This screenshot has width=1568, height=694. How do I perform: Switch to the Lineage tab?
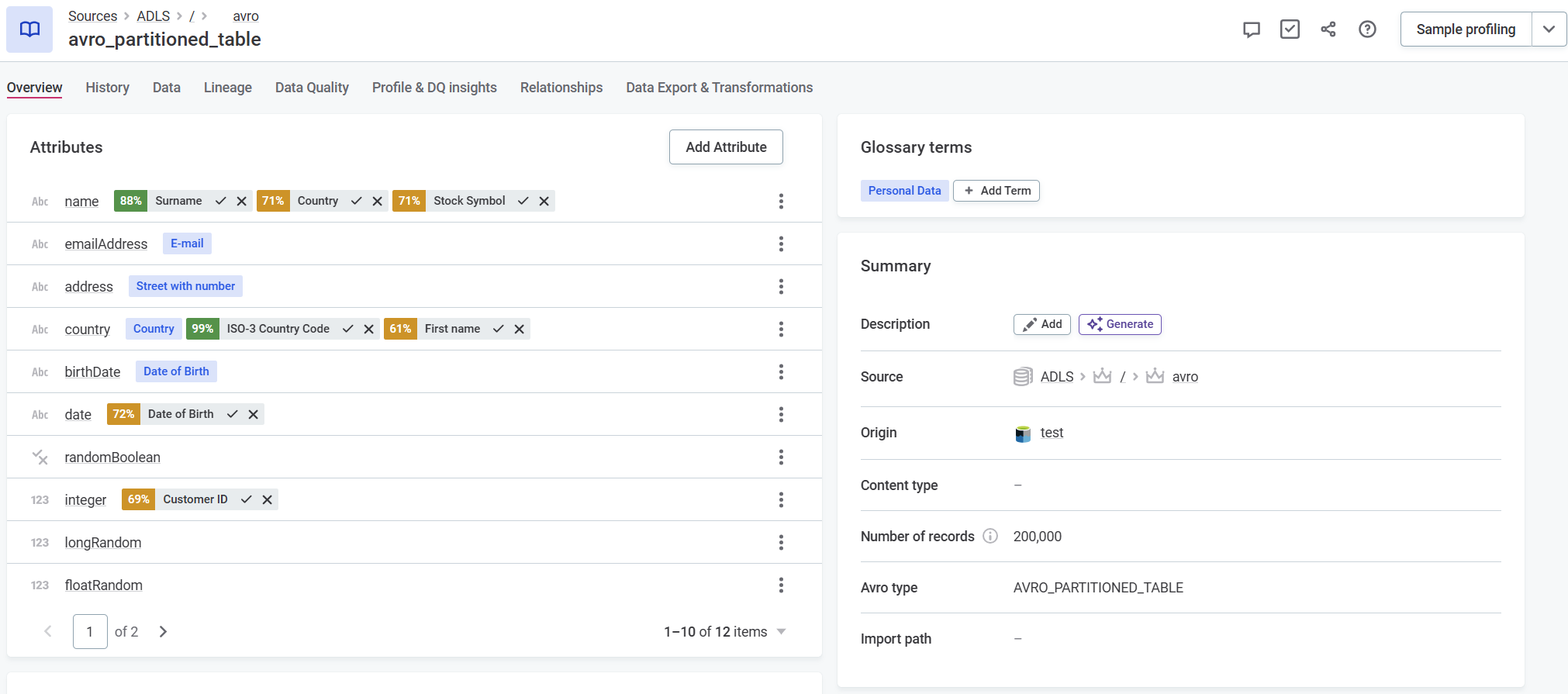[x=227, y=88]
